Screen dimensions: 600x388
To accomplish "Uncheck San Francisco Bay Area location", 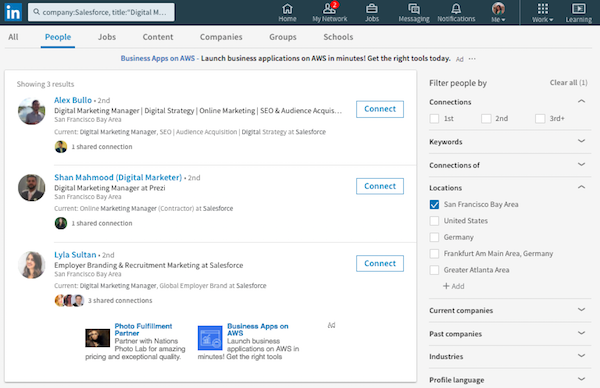I will 434,205.
